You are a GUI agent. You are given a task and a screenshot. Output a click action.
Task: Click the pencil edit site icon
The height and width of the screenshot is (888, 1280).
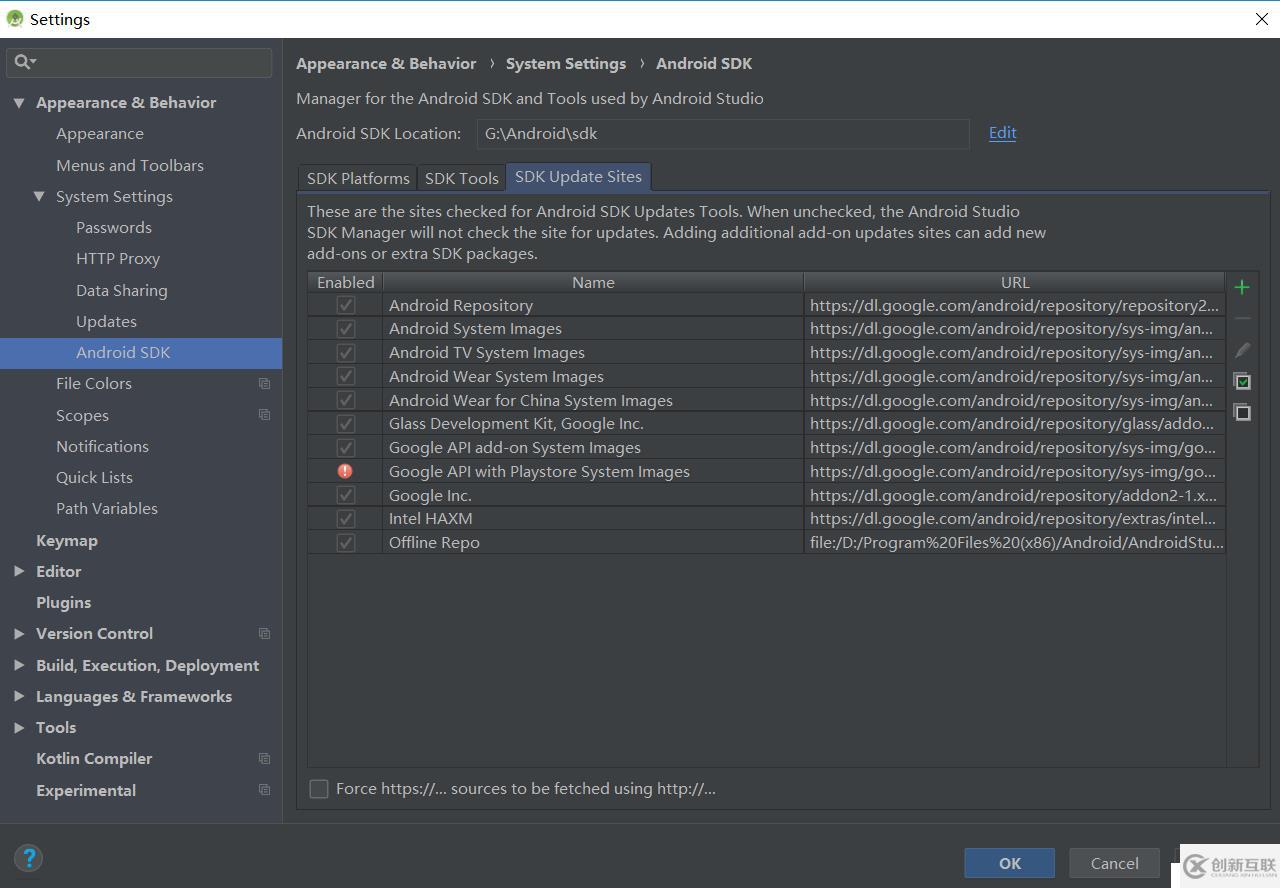tap(1241, 350)
